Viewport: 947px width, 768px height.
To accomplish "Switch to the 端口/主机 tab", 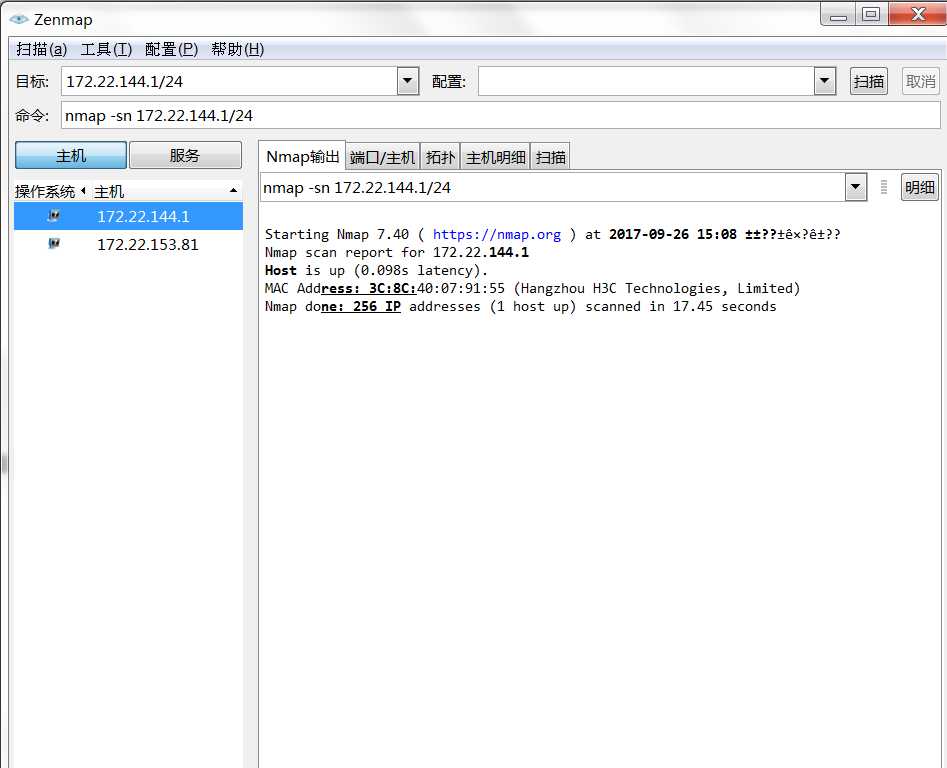I will pos(382,157).
